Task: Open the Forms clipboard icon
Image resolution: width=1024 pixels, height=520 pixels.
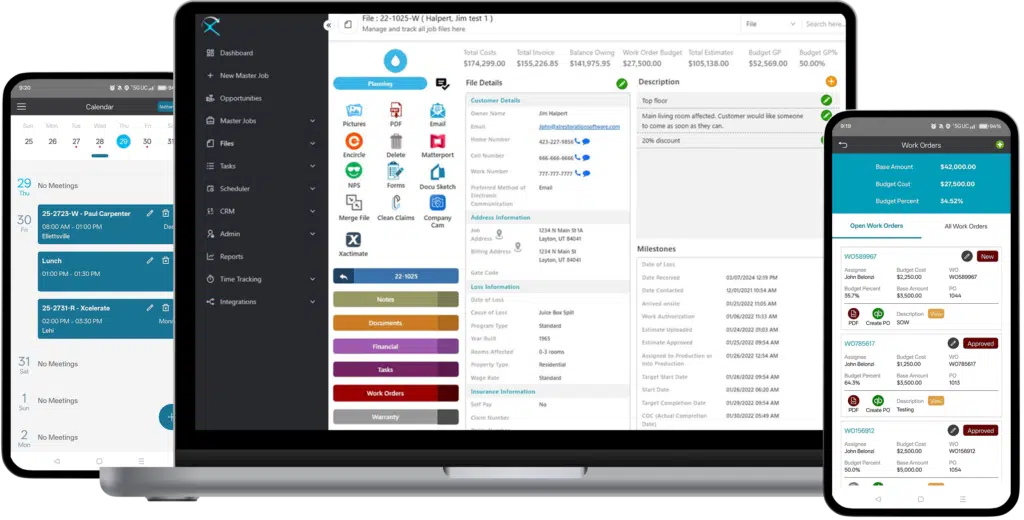Action: [396, 171]
